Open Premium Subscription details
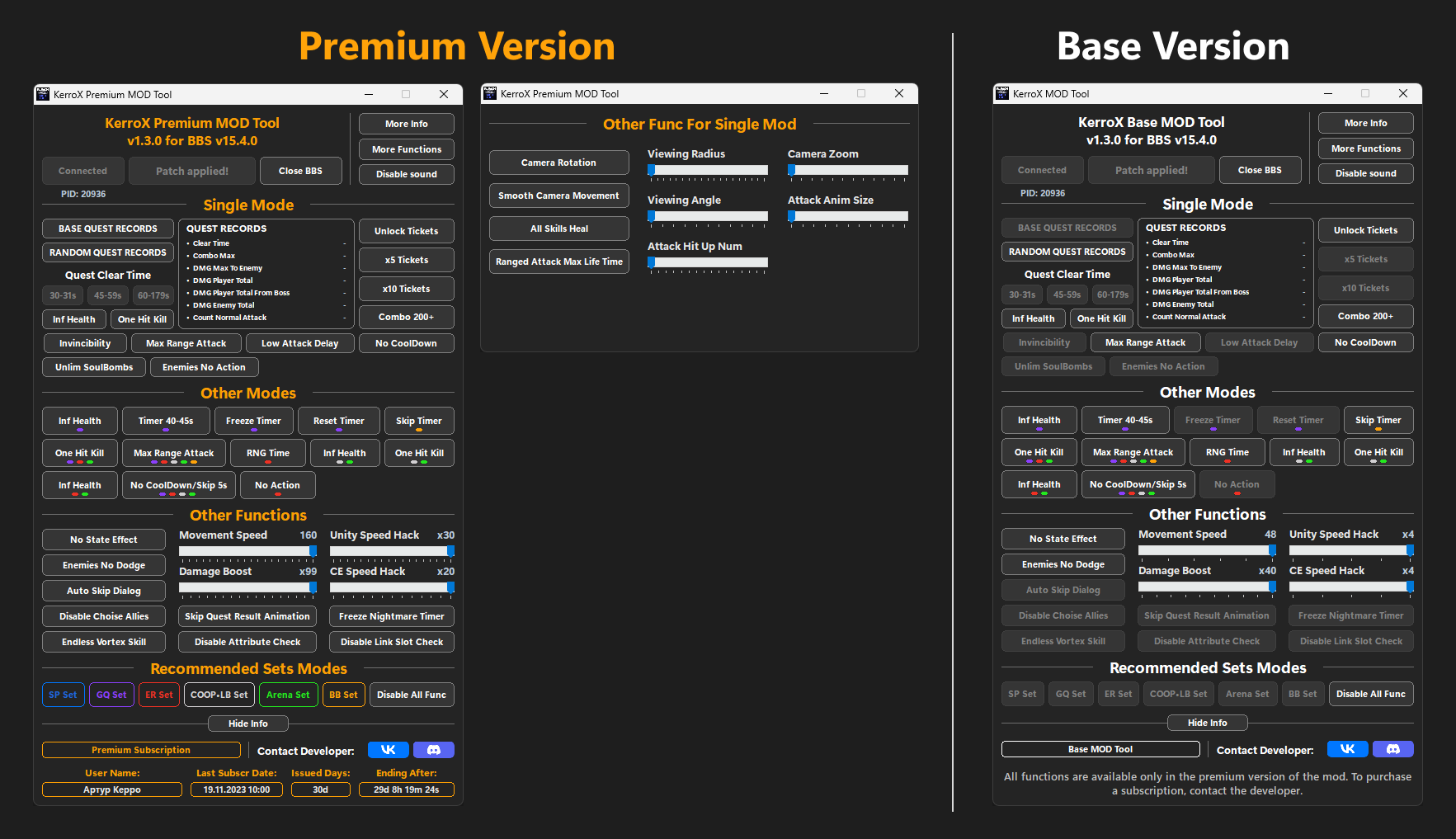The width and height of the screenshot is (1456, 839). pyautogui.click(x=141, y=749)
